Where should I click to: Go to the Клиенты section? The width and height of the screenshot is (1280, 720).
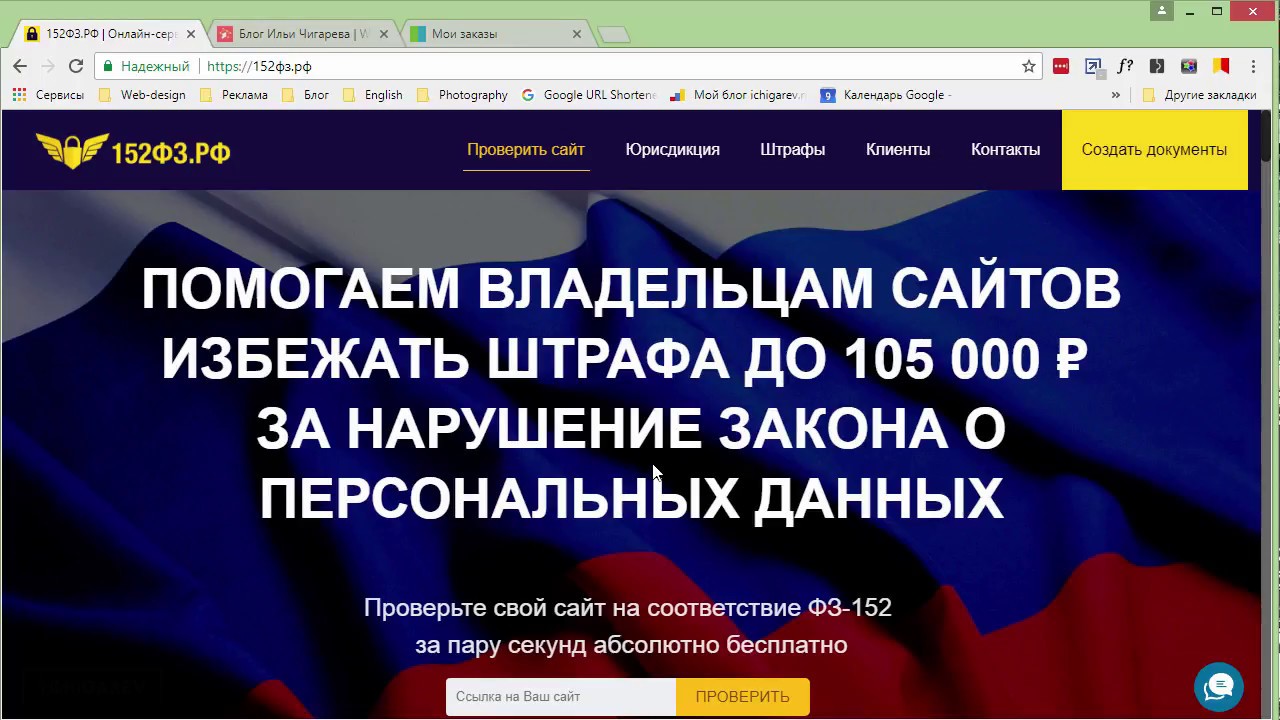(898, 150)
